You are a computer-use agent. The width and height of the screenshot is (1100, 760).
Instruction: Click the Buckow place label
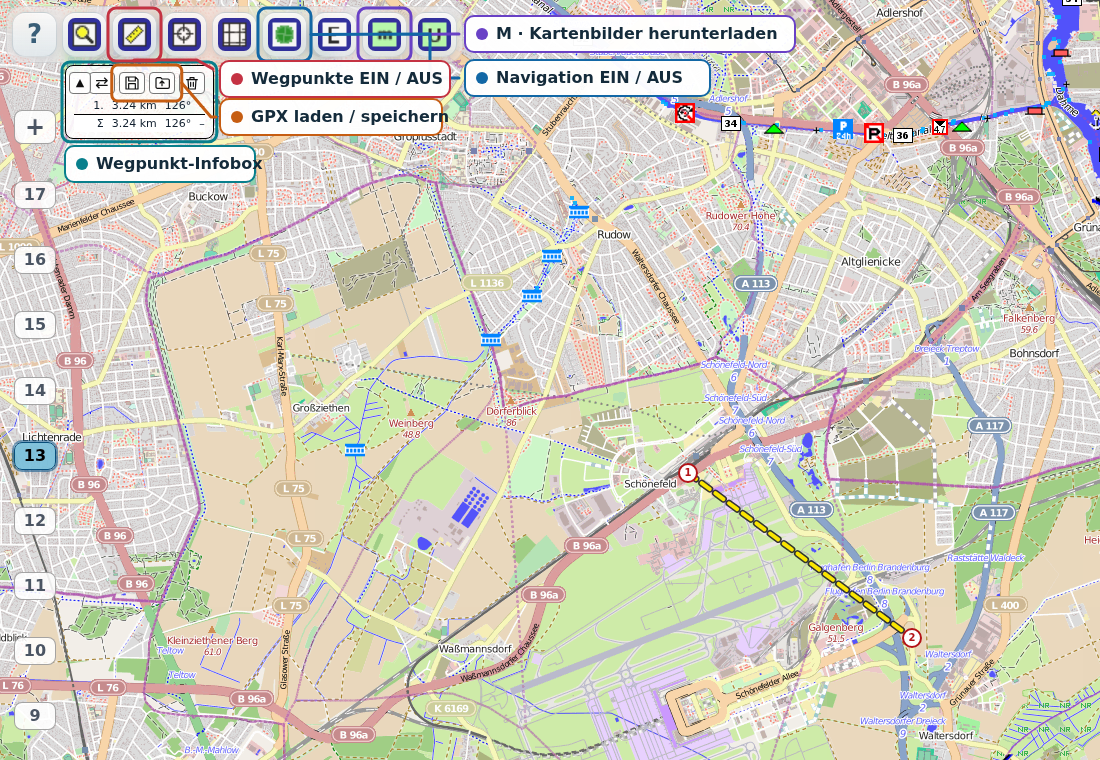(208, 196)
